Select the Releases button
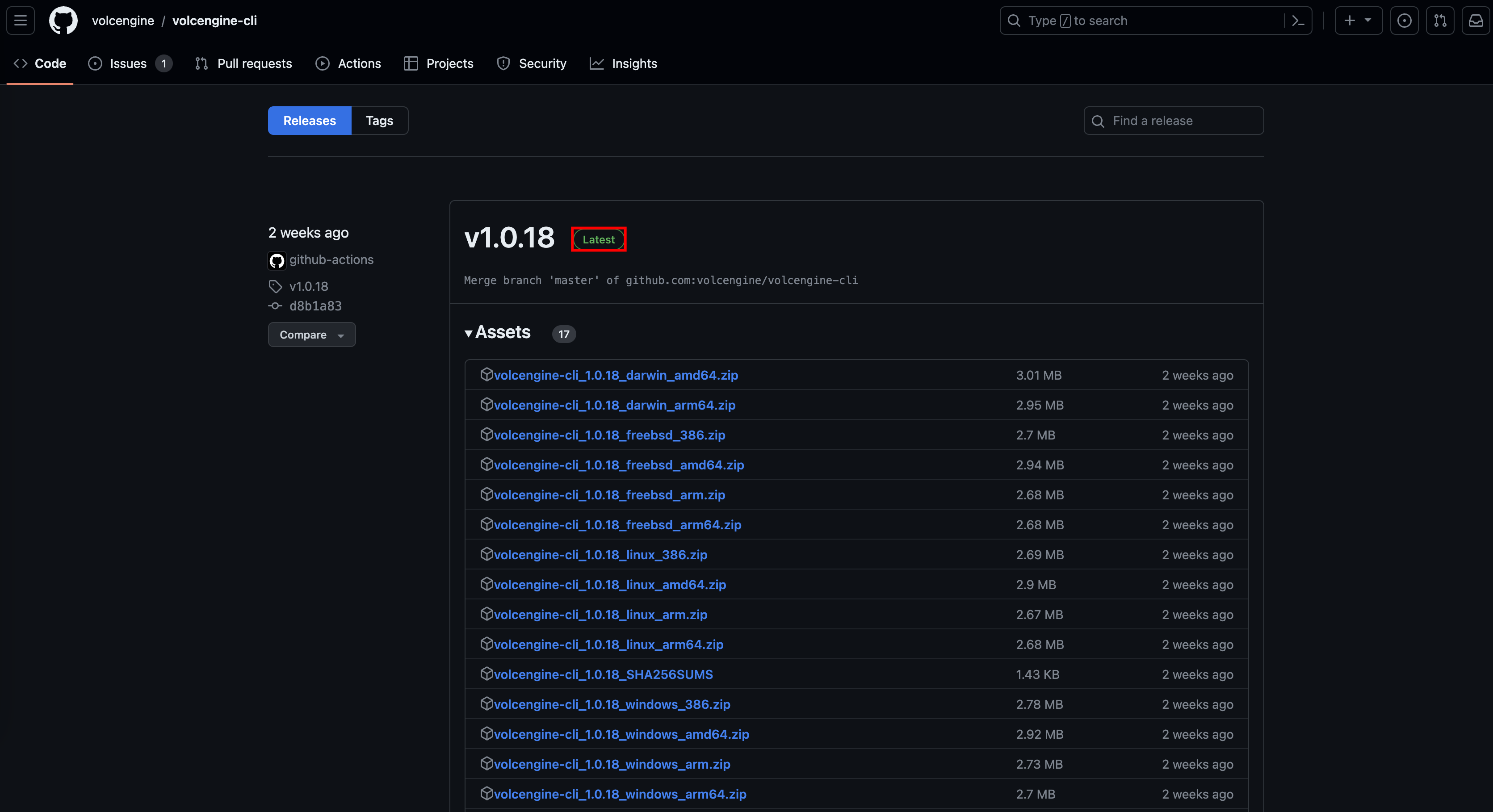Screen dimensions: 1493x812 310,121
